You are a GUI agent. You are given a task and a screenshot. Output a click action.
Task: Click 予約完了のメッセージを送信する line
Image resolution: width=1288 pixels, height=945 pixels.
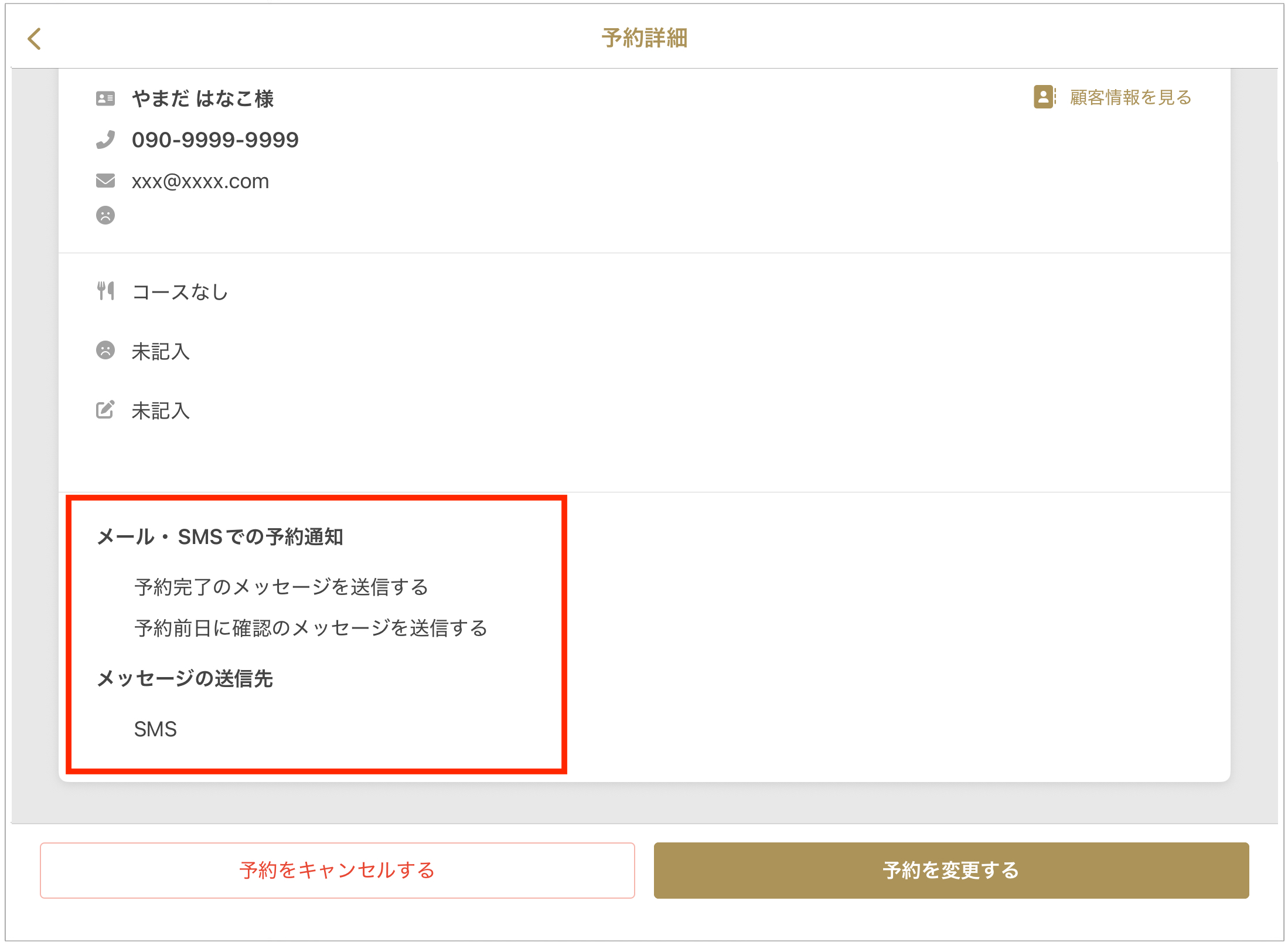(281, 587)
